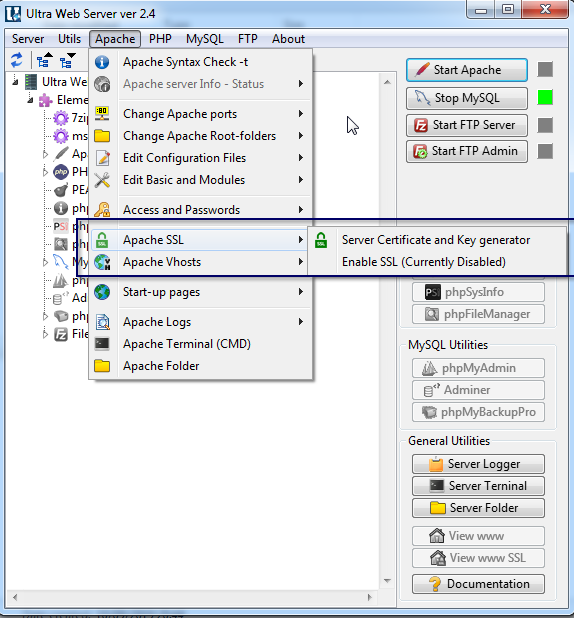This screenshot has height=618, width=574.
Task: Click the terminal icon beside Apache Terminal (CMD)
Action: pyautogui.click(x=102, y=344)
